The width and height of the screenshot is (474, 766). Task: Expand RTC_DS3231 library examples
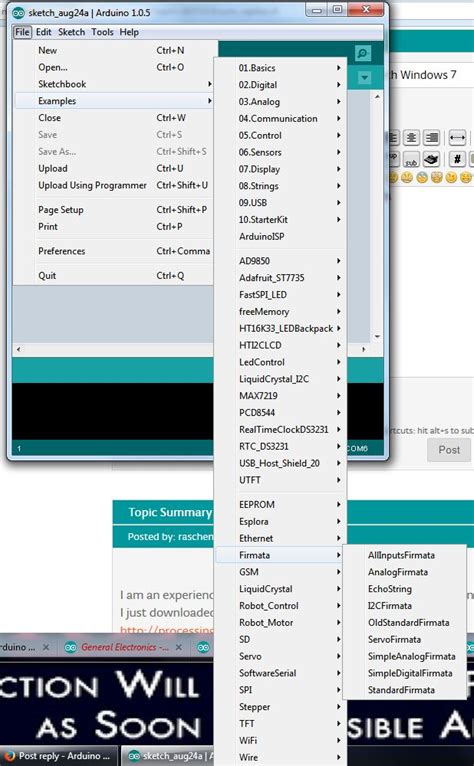(x=280, y=446)
